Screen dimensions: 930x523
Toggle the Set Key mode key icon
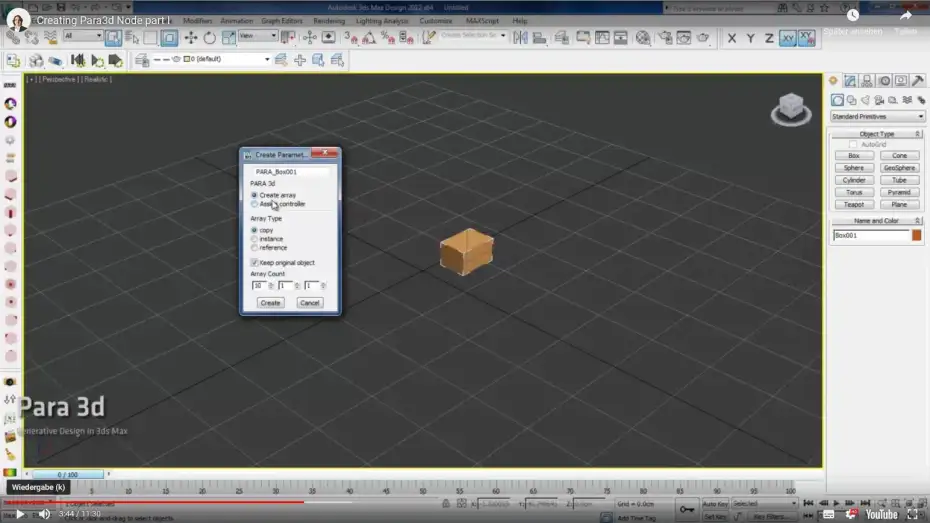[687, 509]
